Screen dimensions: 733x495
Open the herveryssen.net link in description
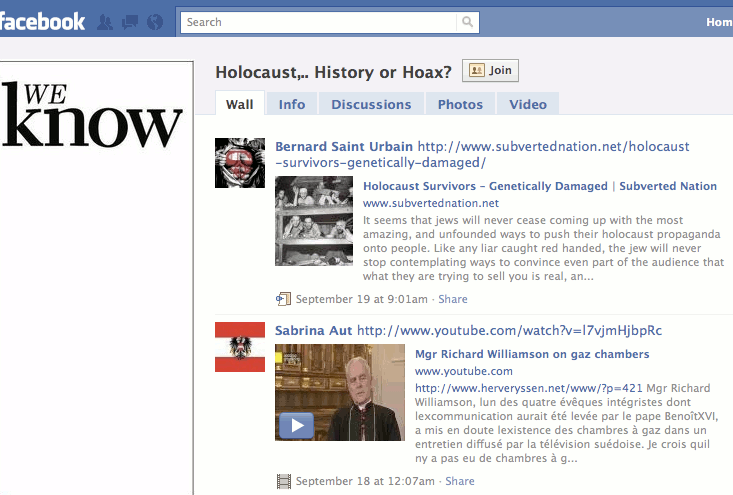[529, 388]
